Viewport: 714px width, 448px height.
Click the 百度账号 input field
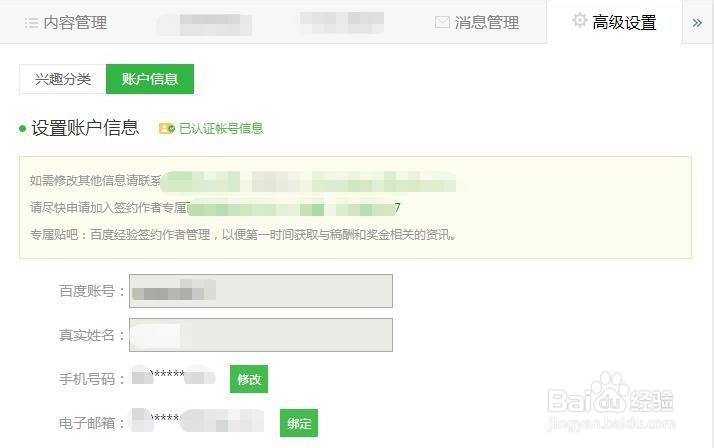(x=261, y=291)
